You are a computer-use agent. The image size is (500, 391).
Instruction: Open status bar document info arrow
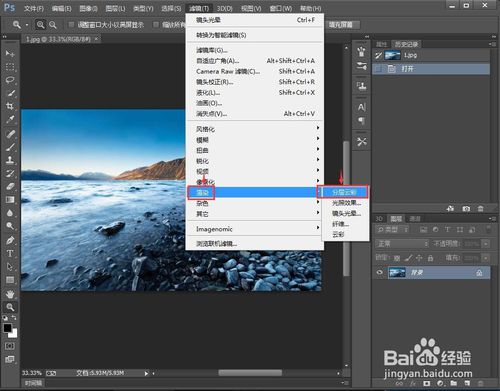point(146,374)
